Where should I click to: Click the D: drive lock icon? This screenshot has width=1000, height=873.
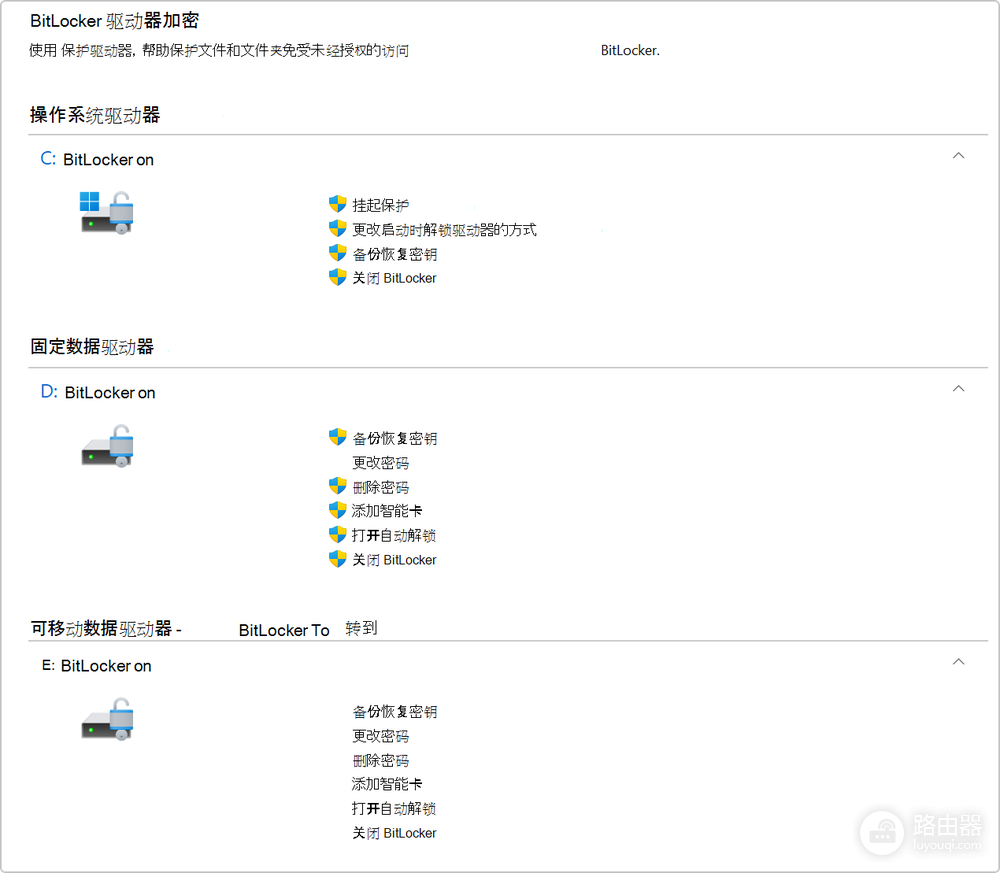[x=107, y=446]
